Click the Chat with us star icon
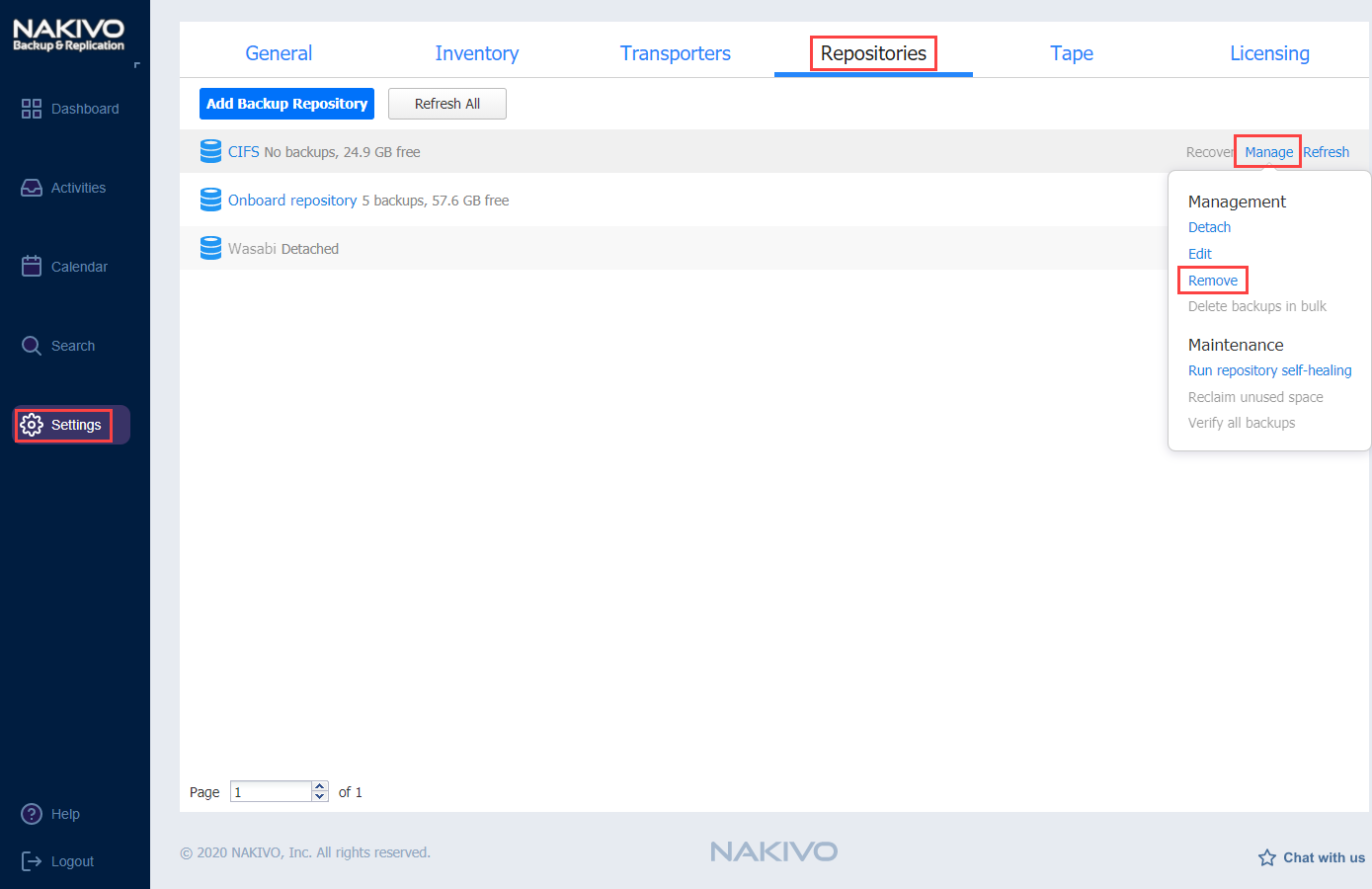This screenshot has width=1372, height=889. point(1267,857)
